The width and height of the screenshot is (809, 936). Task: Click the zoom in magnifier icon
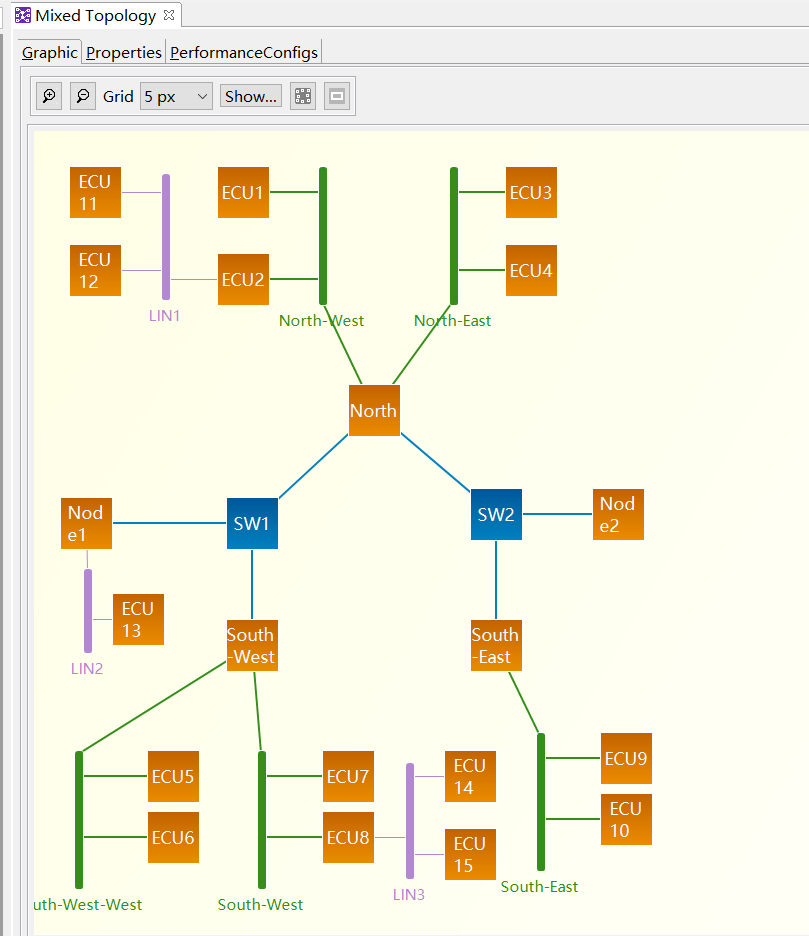(x=49, y=96)
